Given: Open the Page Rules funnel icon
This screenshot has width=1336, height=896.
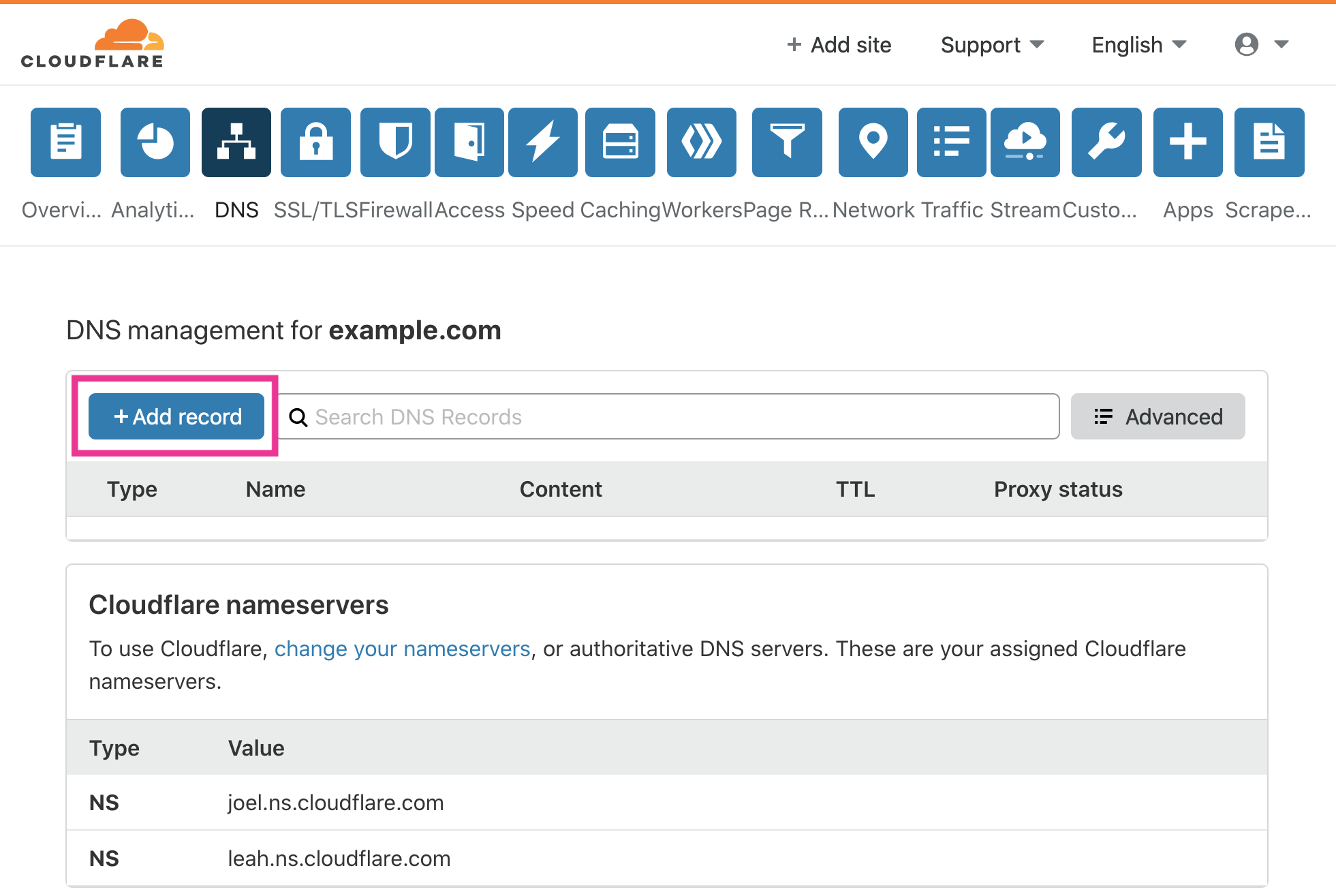Looking at the screenshot, I should (x=787, y=142).
